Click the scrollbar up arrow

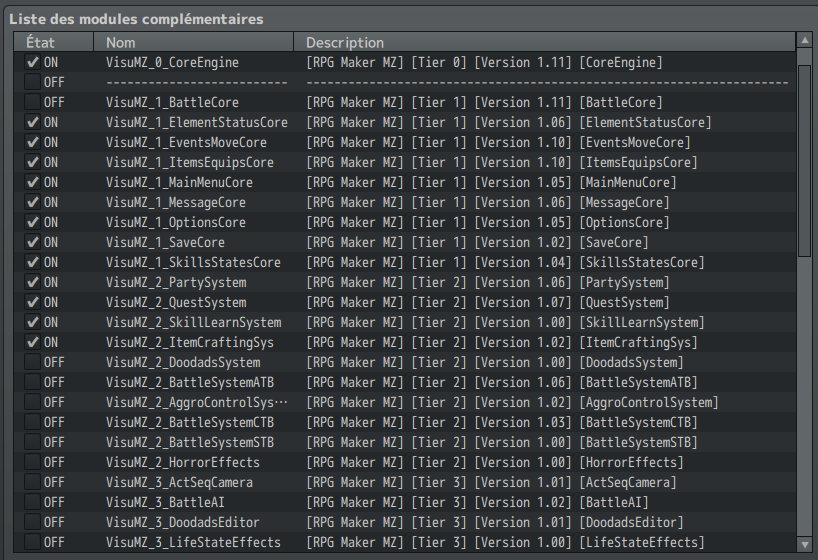coord(804,40)
